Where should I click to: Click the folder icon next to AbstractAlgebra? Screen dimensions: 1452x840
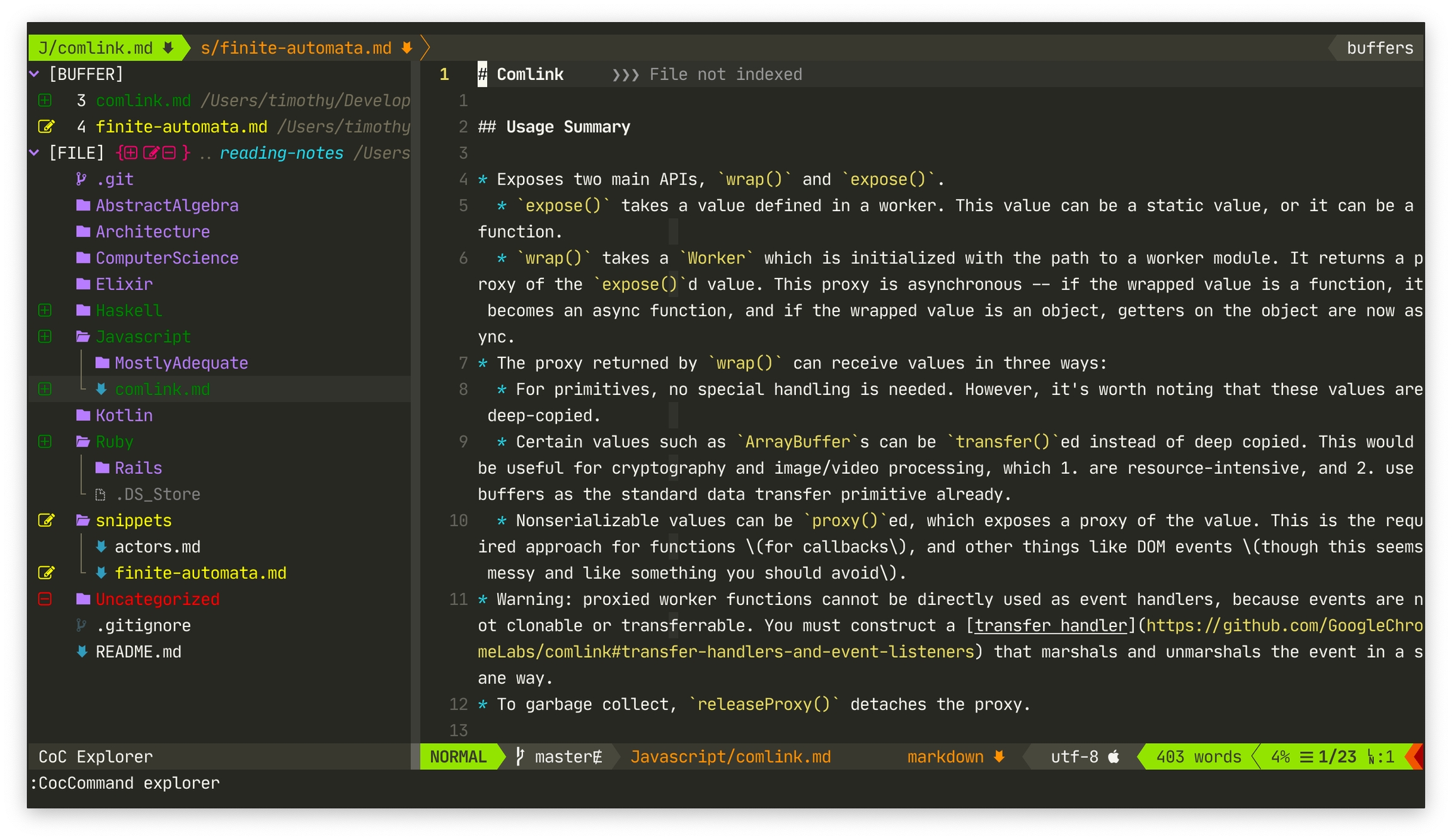pyautogui.click(x=83, y=205)
